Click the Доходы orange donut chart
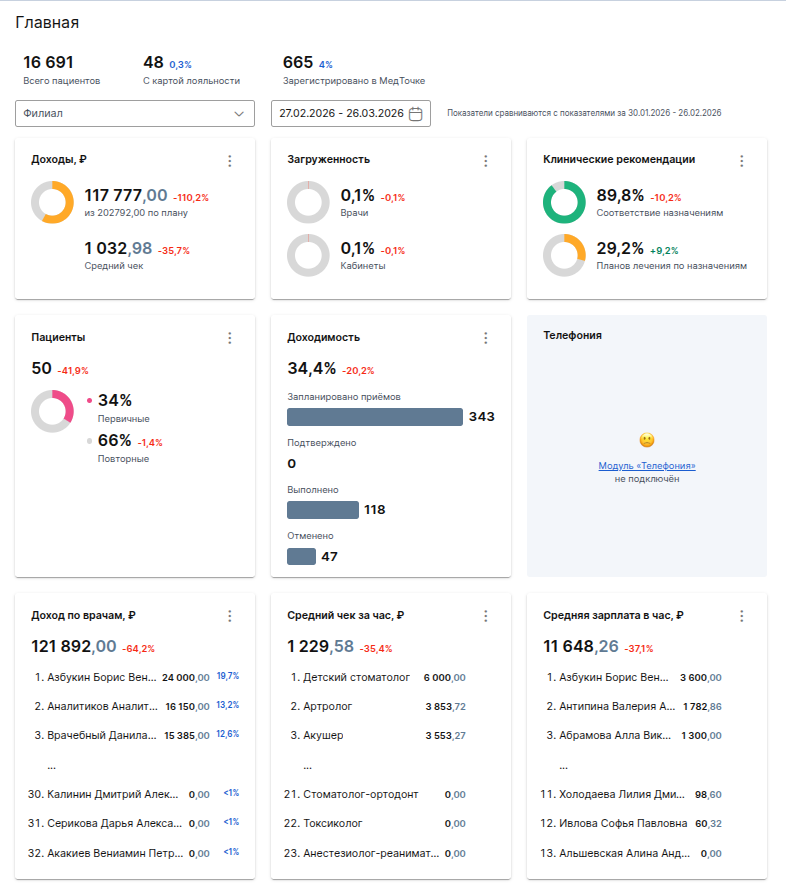The width and height of the screenshot is (786, 892). pos(52,202)
